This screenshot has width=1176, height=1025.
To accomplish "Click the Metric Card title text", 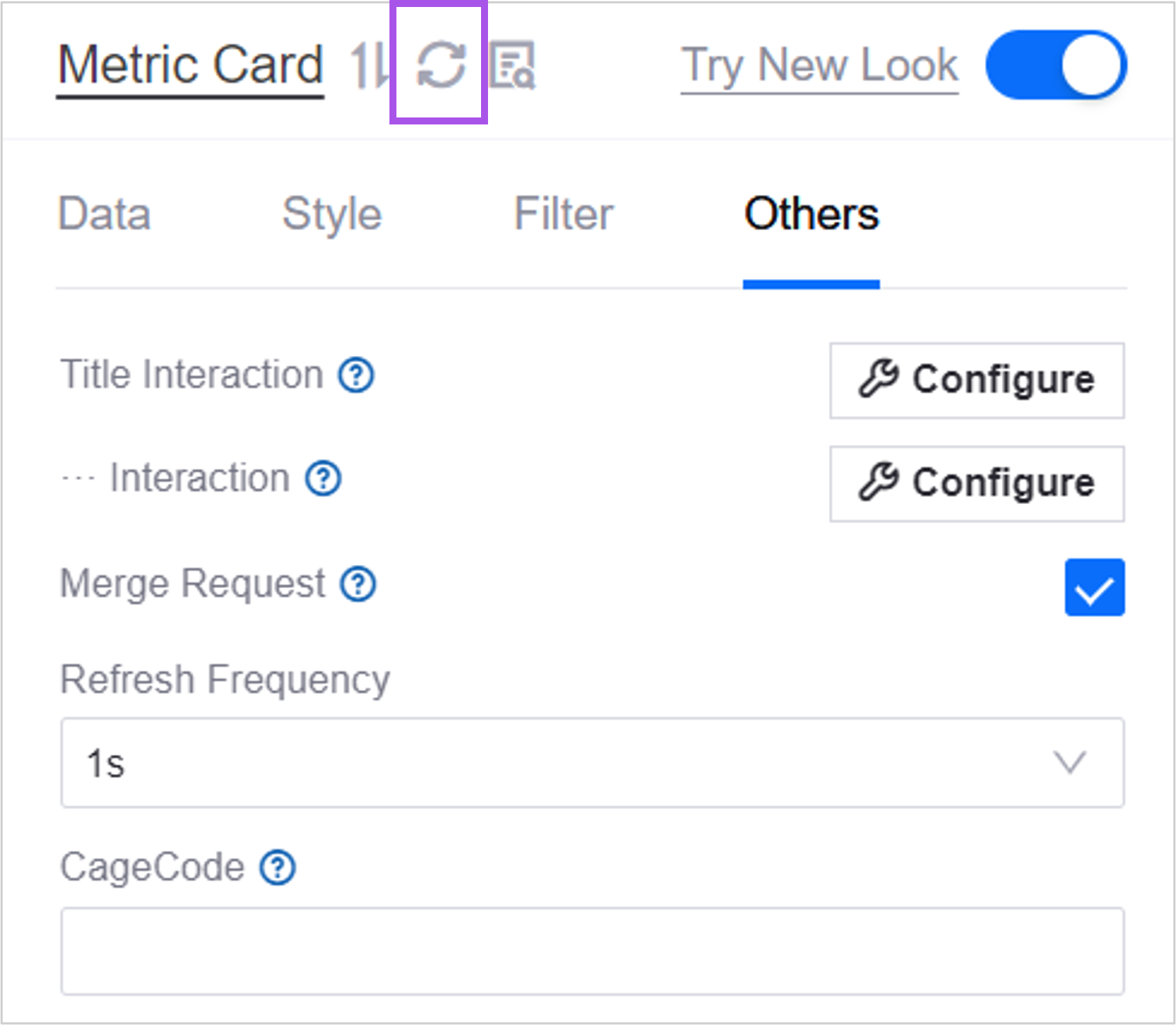I will pyautogui.click(x=190, y=66).
